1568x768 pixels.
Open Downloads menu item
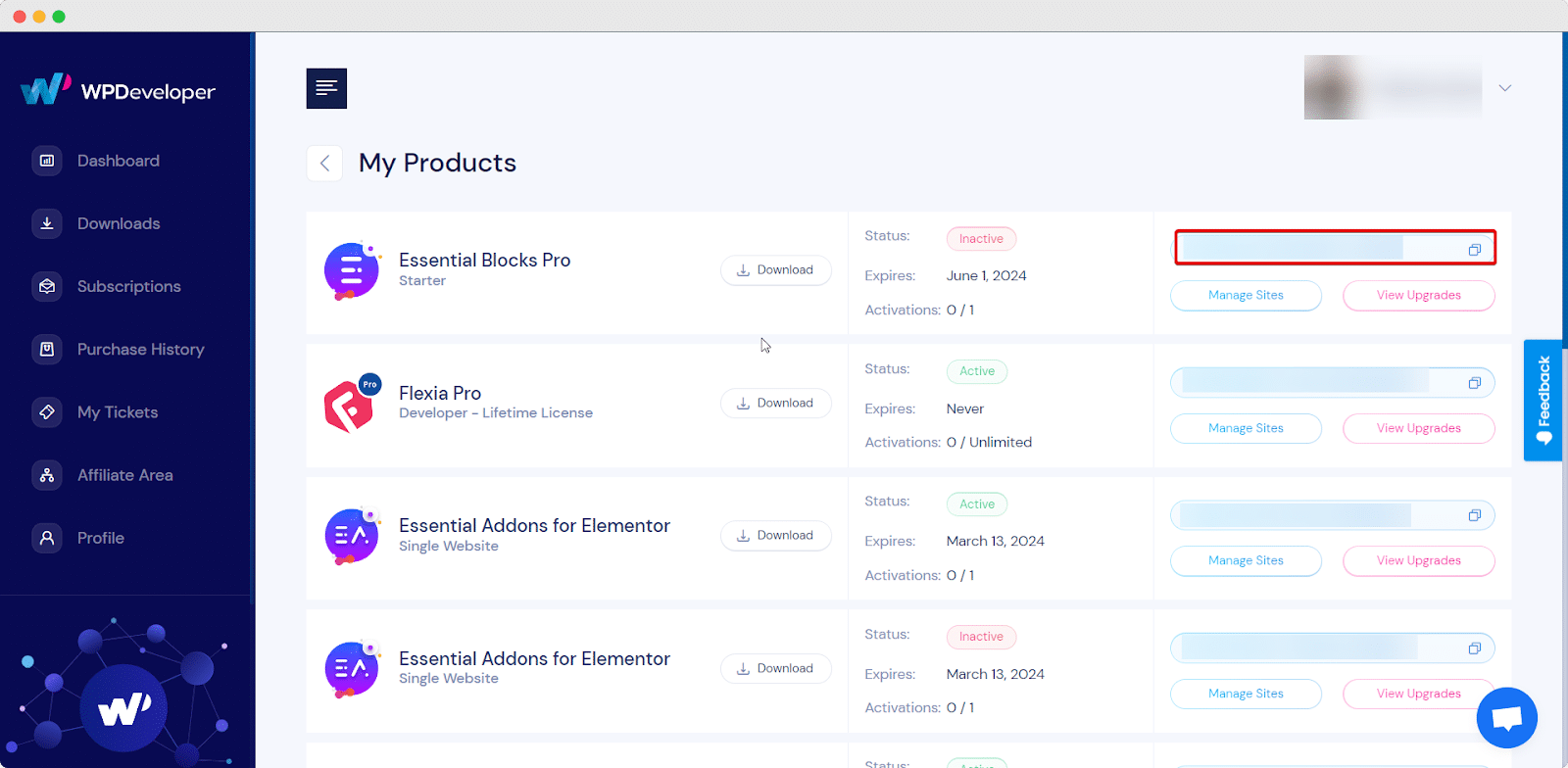[x=119, y=223]
